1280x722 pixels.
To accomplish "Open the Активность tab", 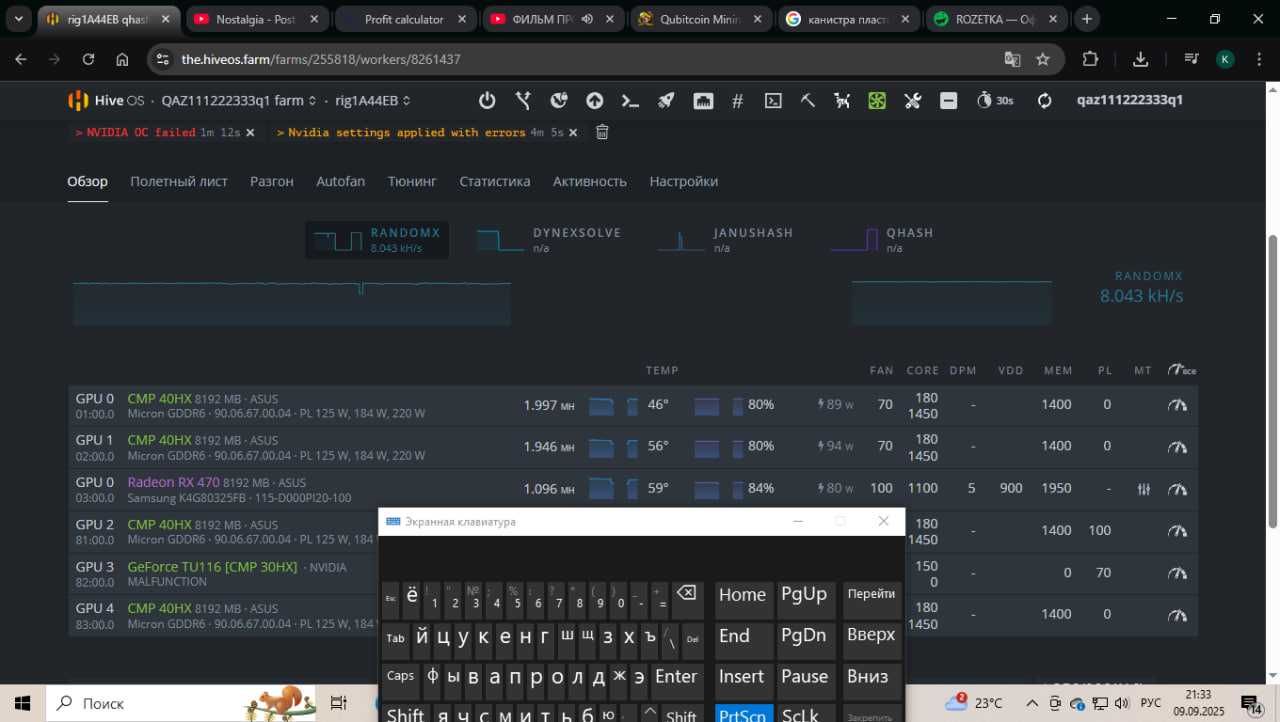I will point(590,181).
